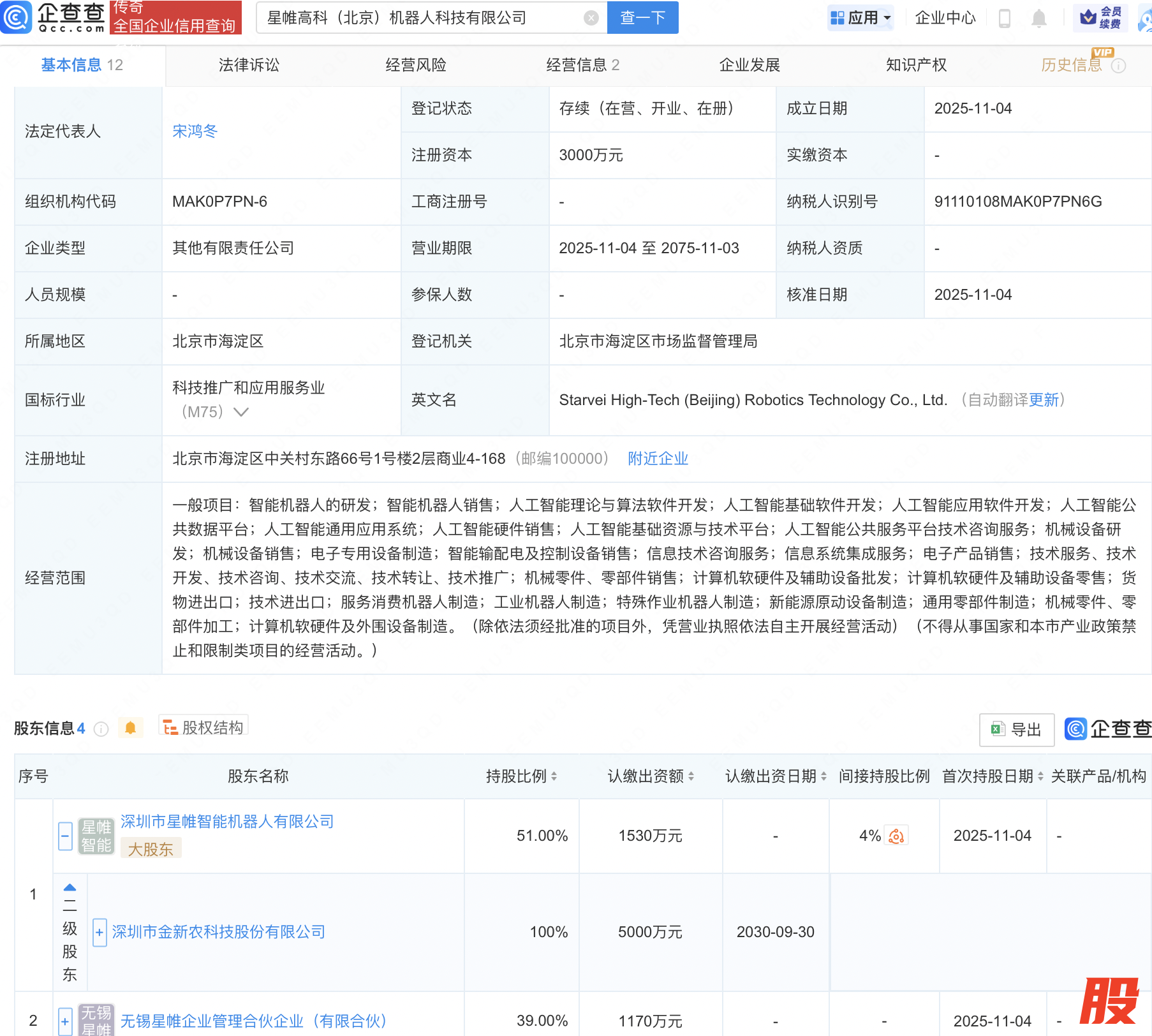Collapse the first shareholder row

[x=65, y=836]
